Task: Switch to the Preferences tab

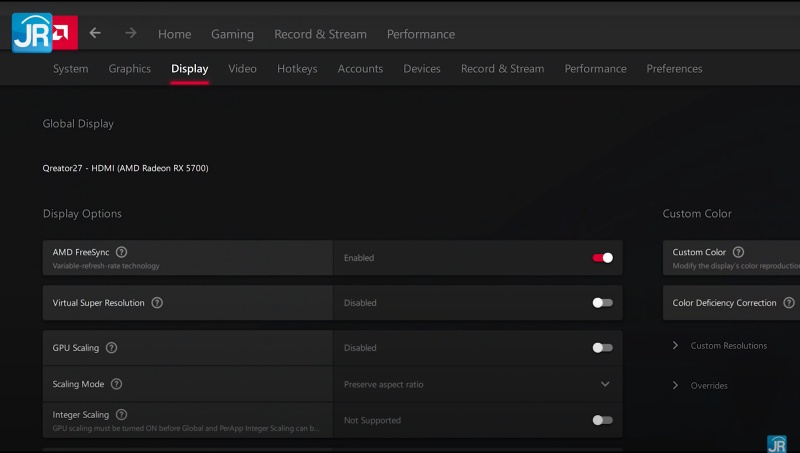Action: [674, 68]
